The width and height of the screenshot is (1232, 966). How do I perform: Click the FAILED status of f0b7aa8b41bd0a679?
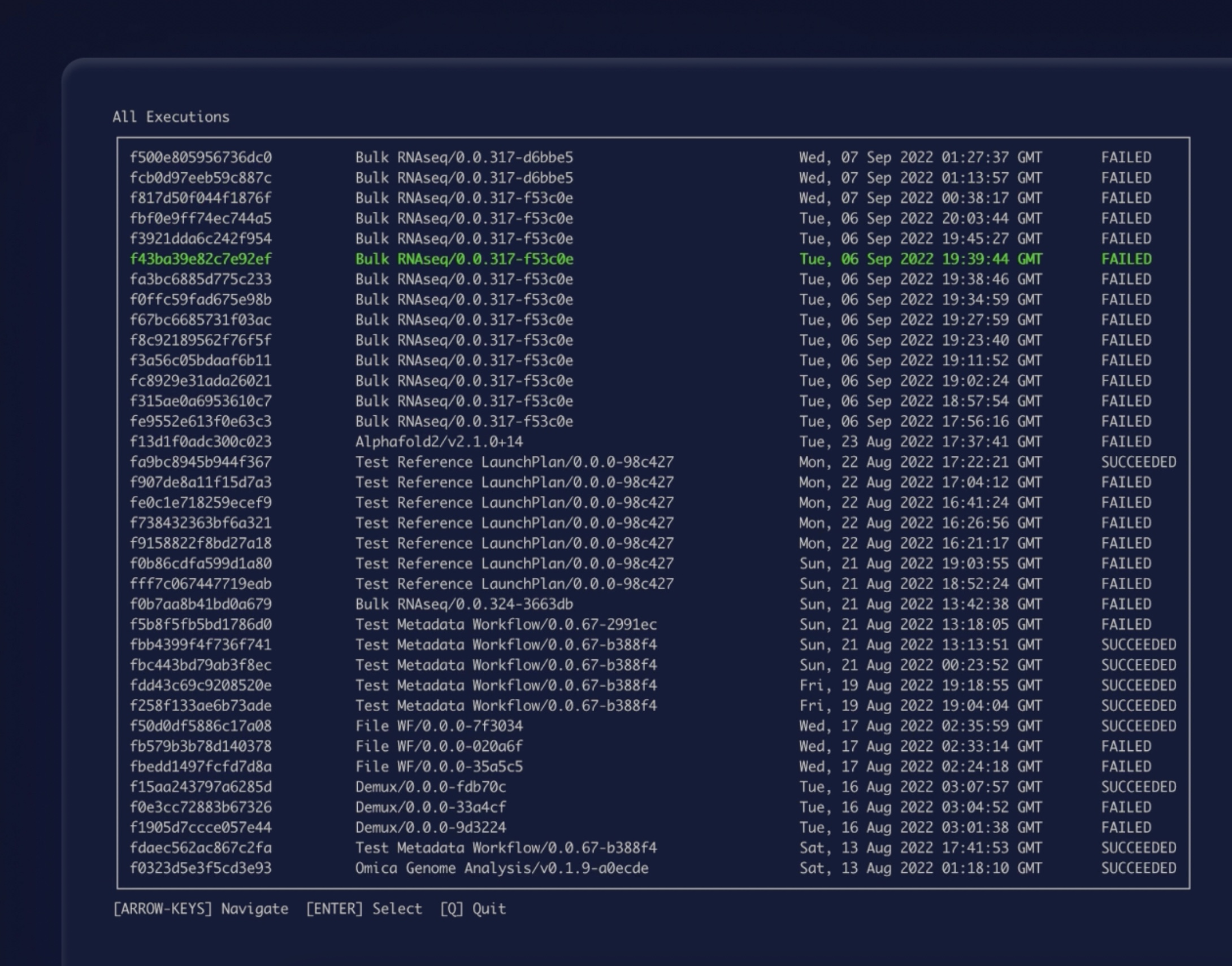pos(1126,604)
